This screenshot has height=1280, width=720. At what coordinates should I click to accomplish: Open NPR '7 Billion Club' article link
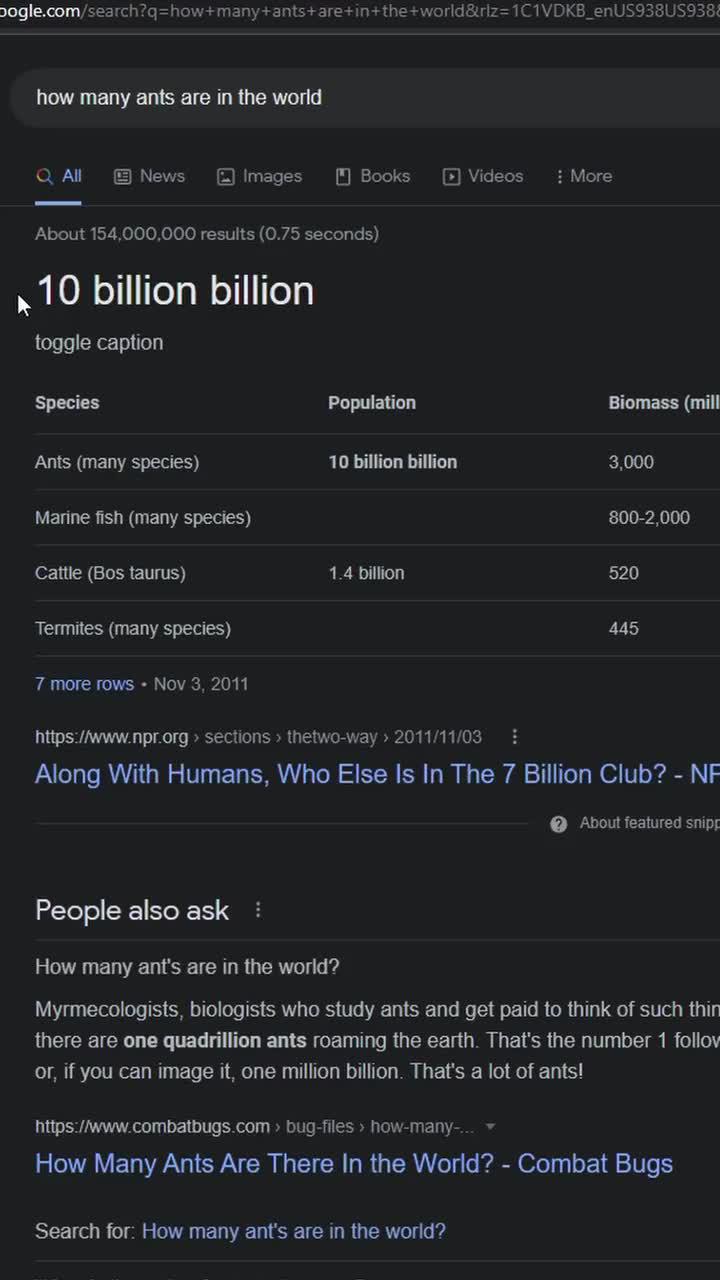click(x=376, y=774)
